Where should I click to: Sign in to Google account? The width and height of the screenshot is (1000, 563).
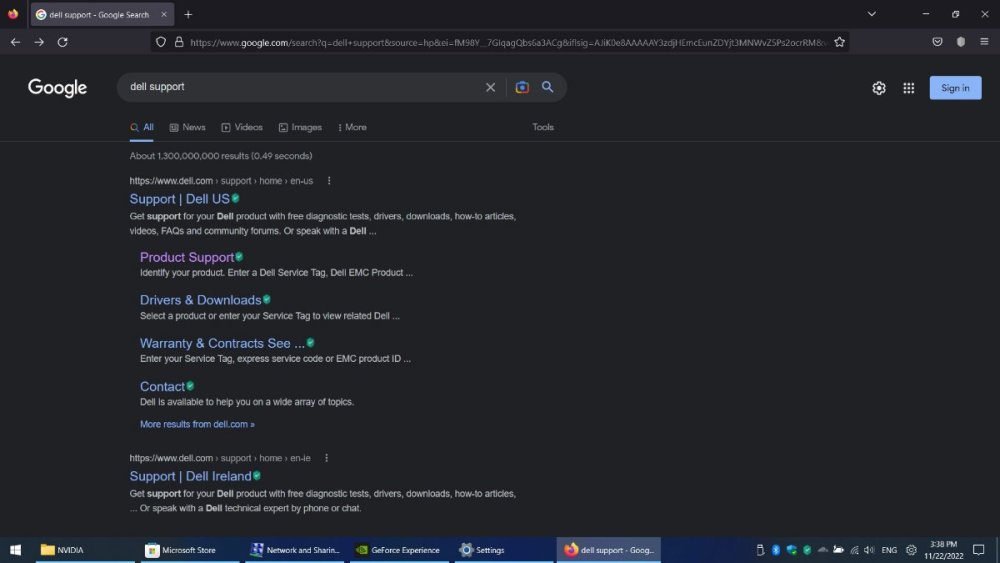tap(955, 88)
